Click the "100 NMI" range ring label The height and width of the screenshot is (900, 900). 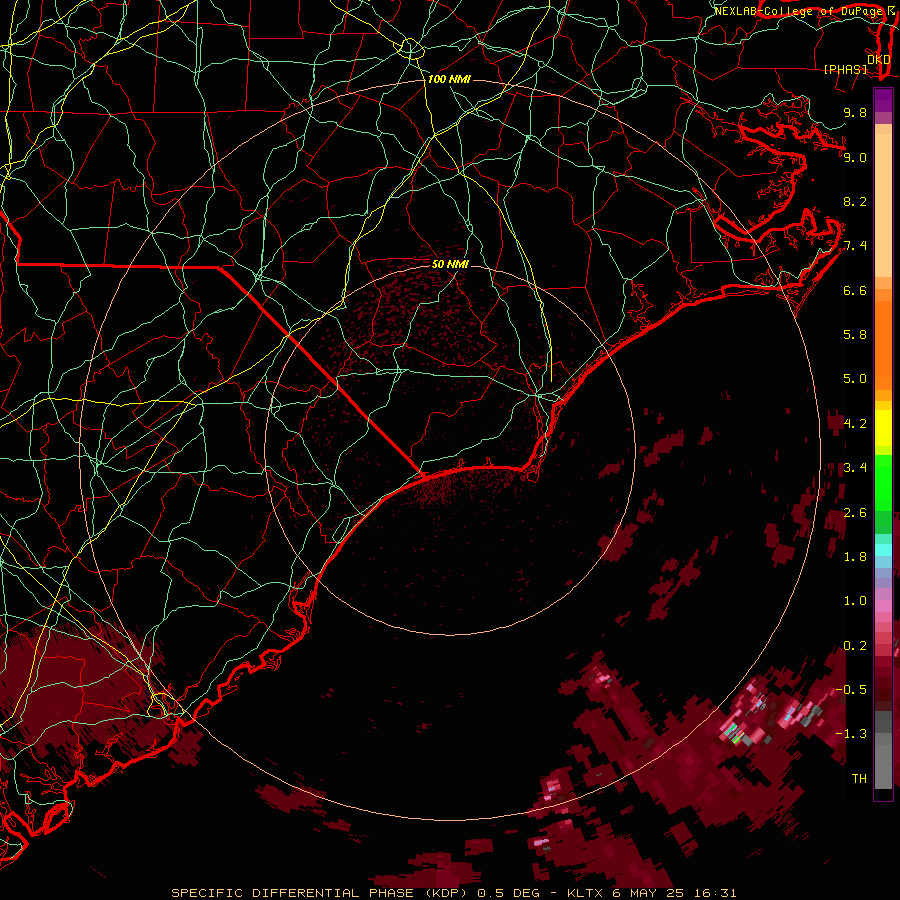pos(449,79)
